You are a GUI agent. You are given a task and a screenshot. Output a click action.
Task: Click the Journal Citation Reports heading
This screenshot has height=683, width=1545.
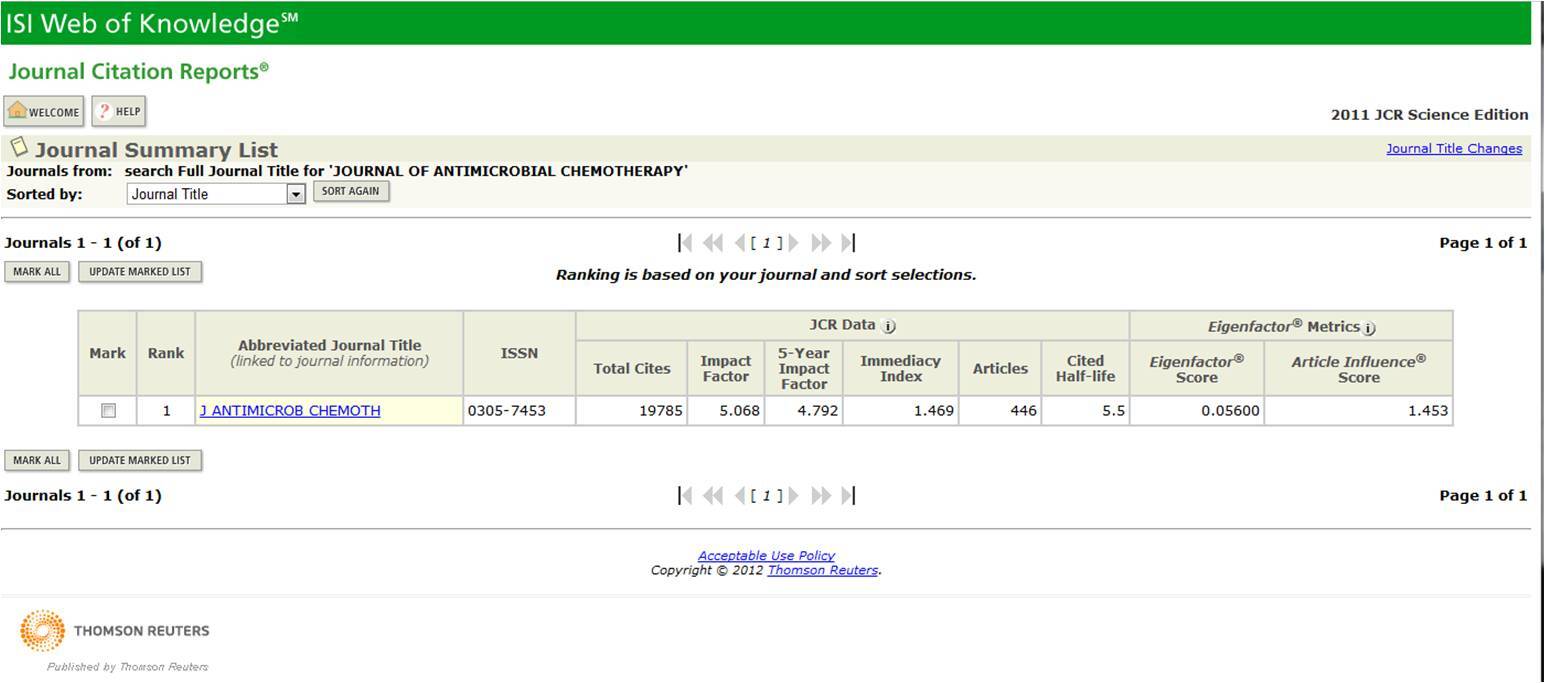139,72
